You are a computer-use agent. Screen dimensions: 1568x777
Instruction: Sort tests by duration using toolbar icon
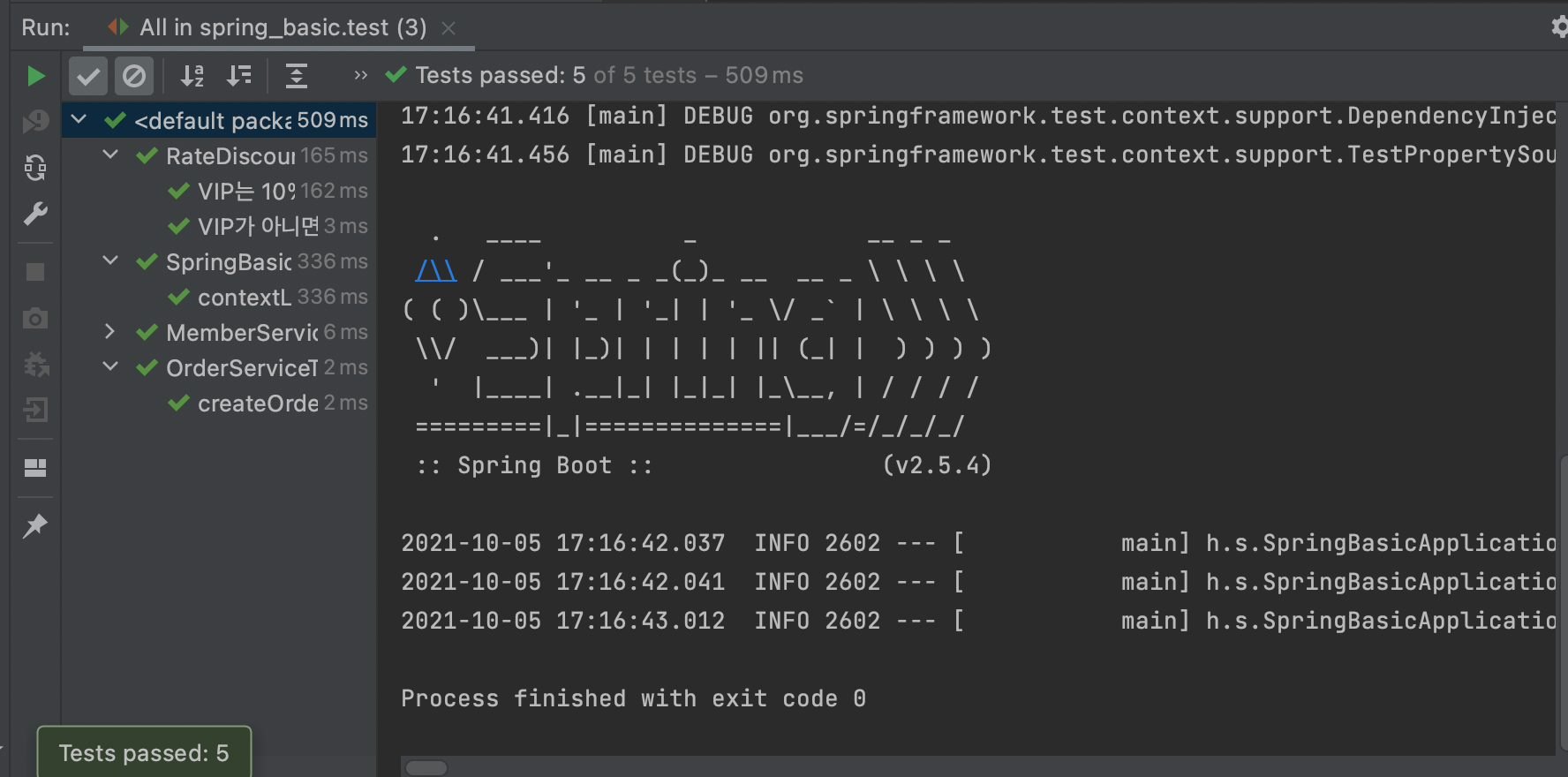point(238,77)
